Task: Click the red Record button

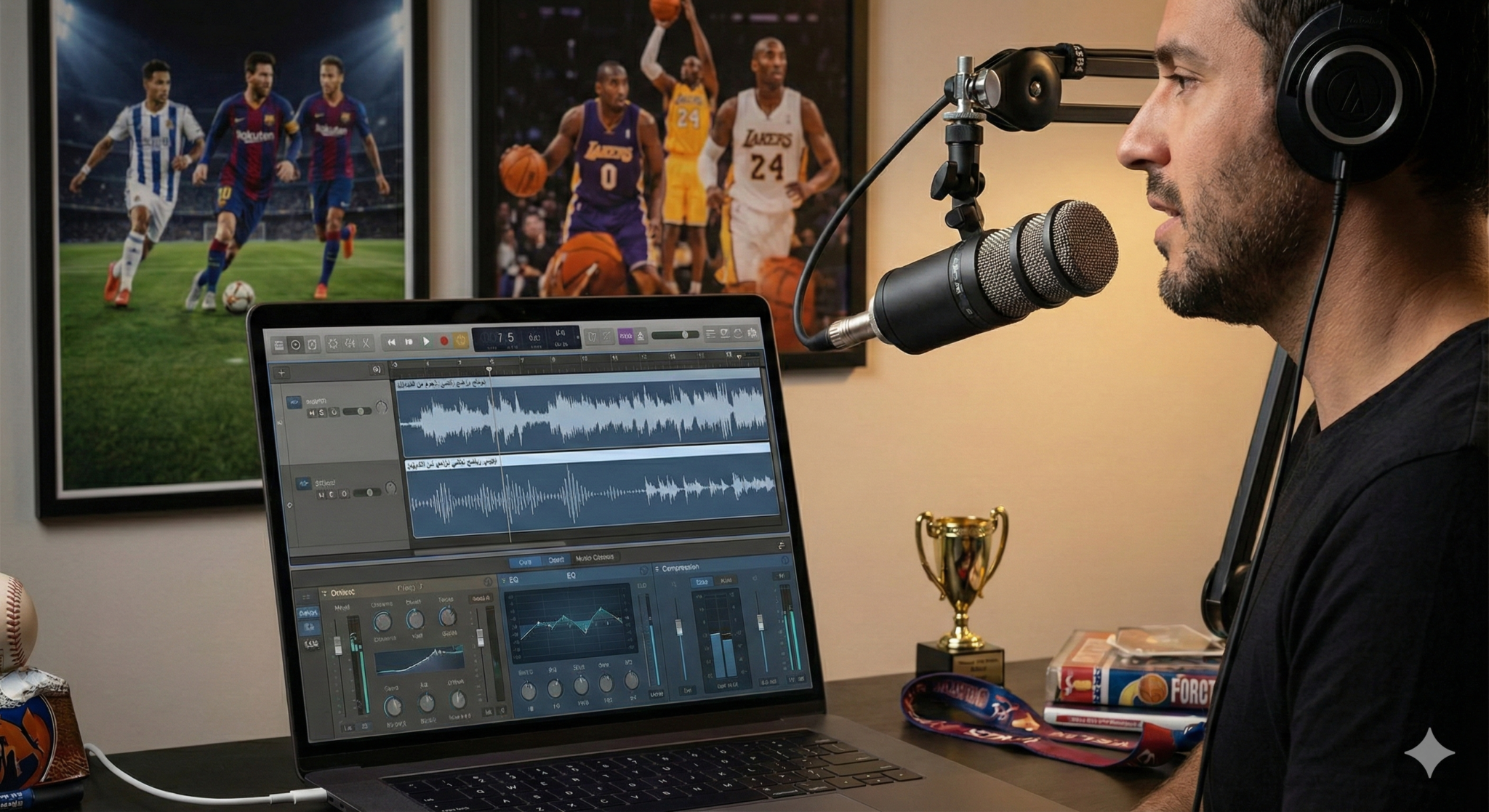Action: (444, 341)
